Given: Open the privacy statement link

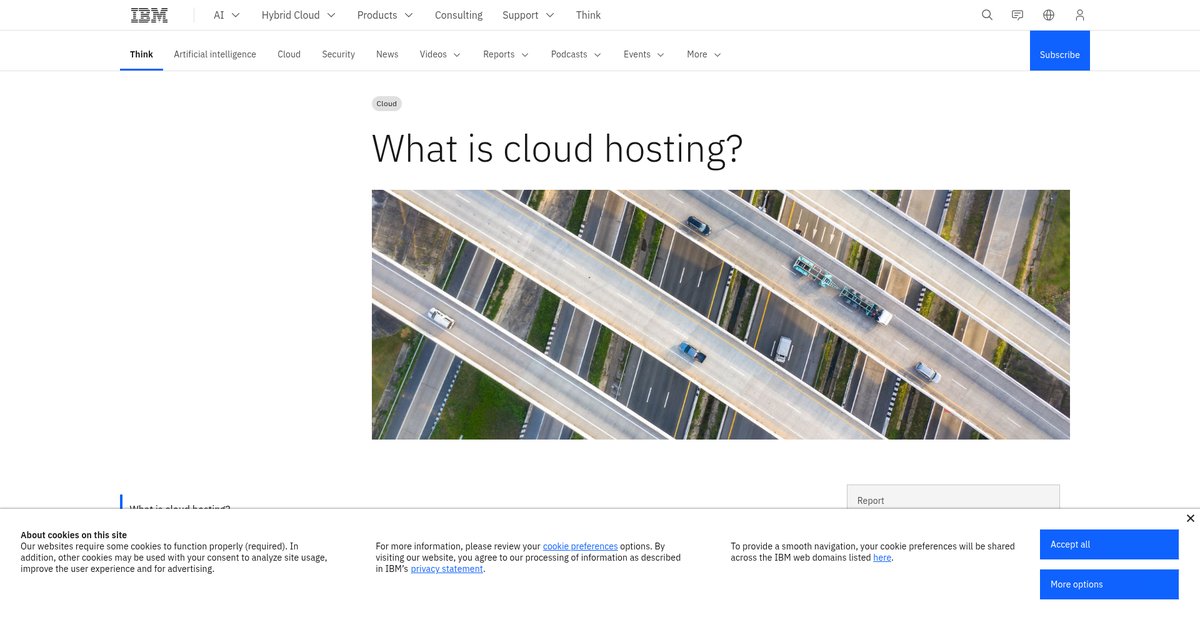Looking at the screenshot, I should pos(447,568).
